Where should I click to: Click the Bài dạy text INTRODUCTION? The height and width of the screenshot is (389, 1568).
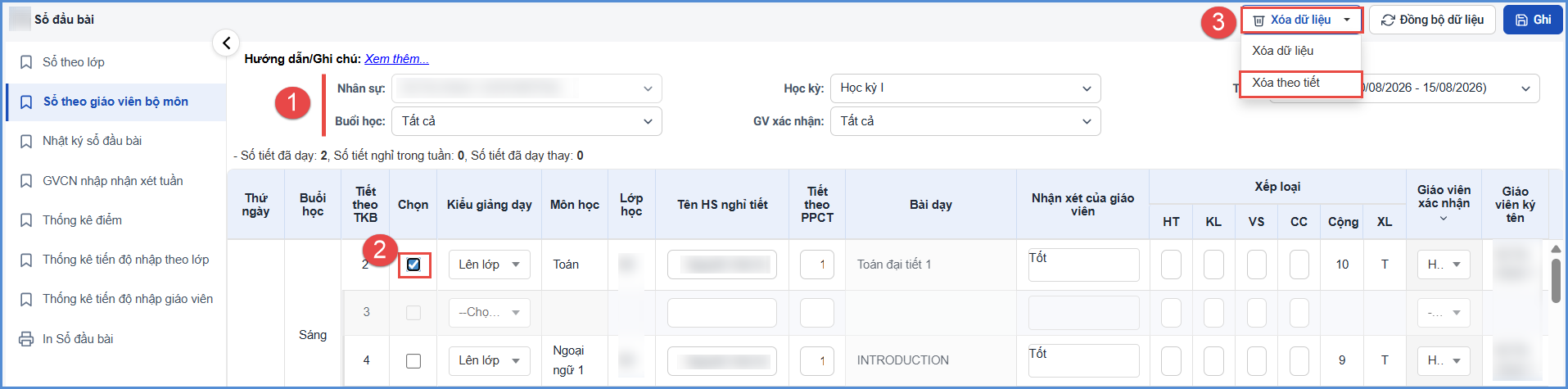point(903,360)
